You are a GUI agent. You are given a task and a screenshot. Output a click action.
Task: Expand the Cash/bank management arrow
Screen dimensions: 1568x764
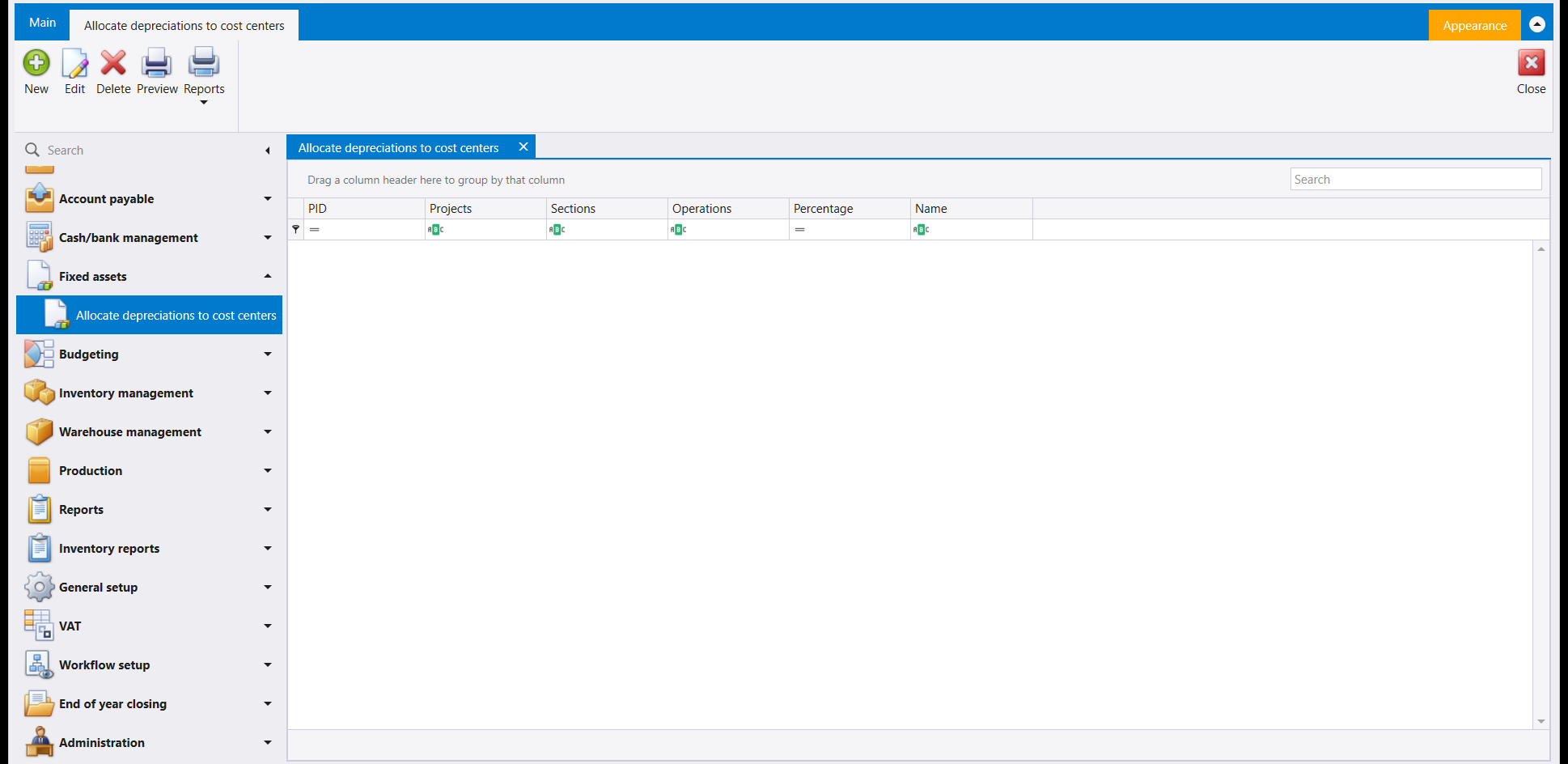[268, 237]
